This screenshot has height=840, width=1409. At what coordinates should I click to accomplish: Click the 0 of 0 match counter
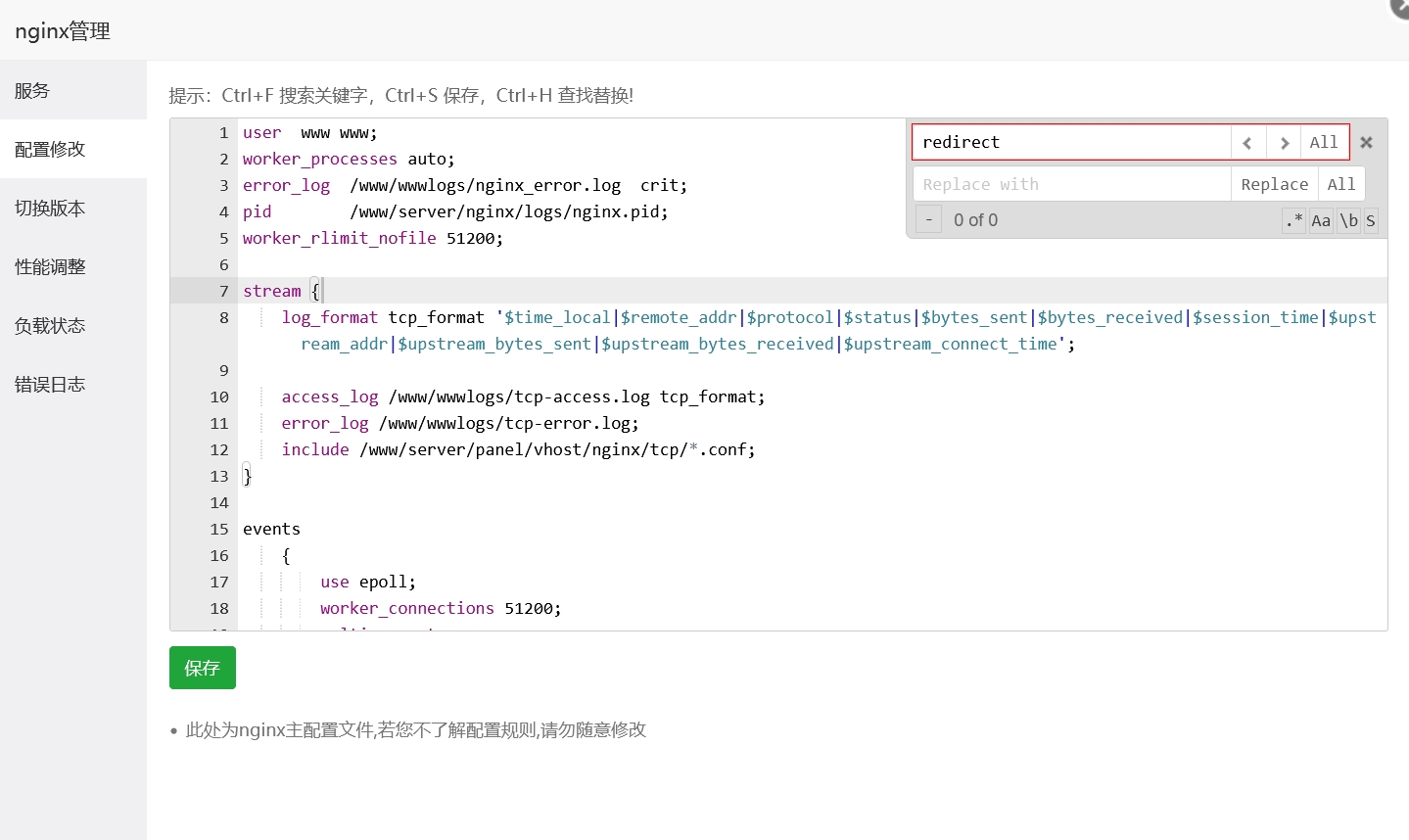pyautogui.click(x=975, y=220)
